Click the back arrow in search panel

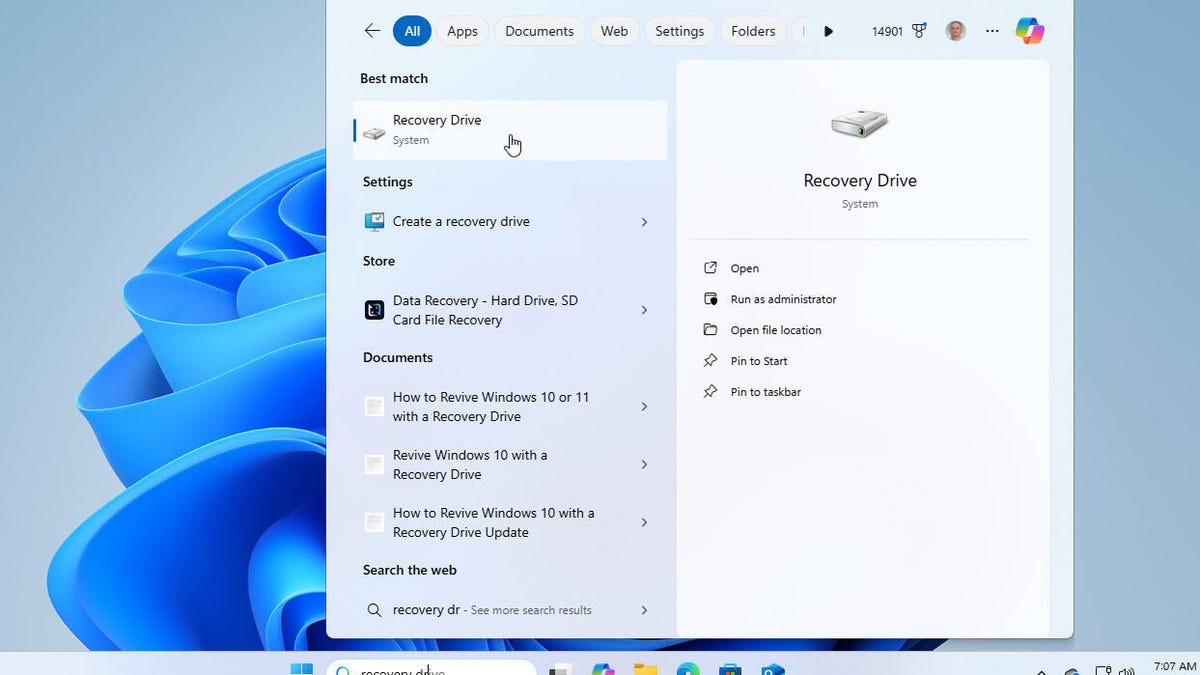click(372, 31)
